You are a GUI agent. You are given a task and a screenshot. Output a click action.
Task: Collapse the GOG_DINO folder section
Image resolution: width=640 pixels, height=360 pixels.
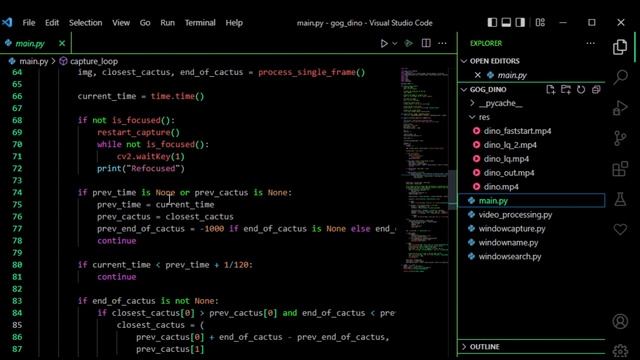click(464, 89)
